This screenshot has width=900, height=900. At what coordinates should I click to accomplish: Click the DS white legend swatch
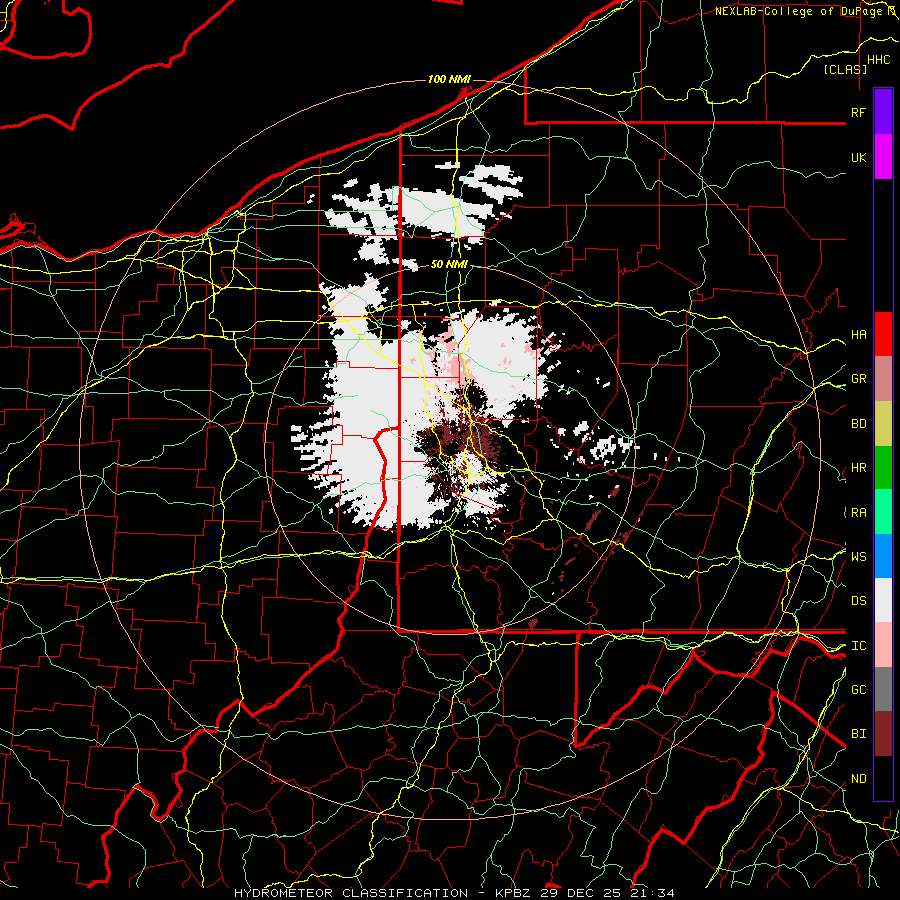pyautogui.click(x=883, y=600)
